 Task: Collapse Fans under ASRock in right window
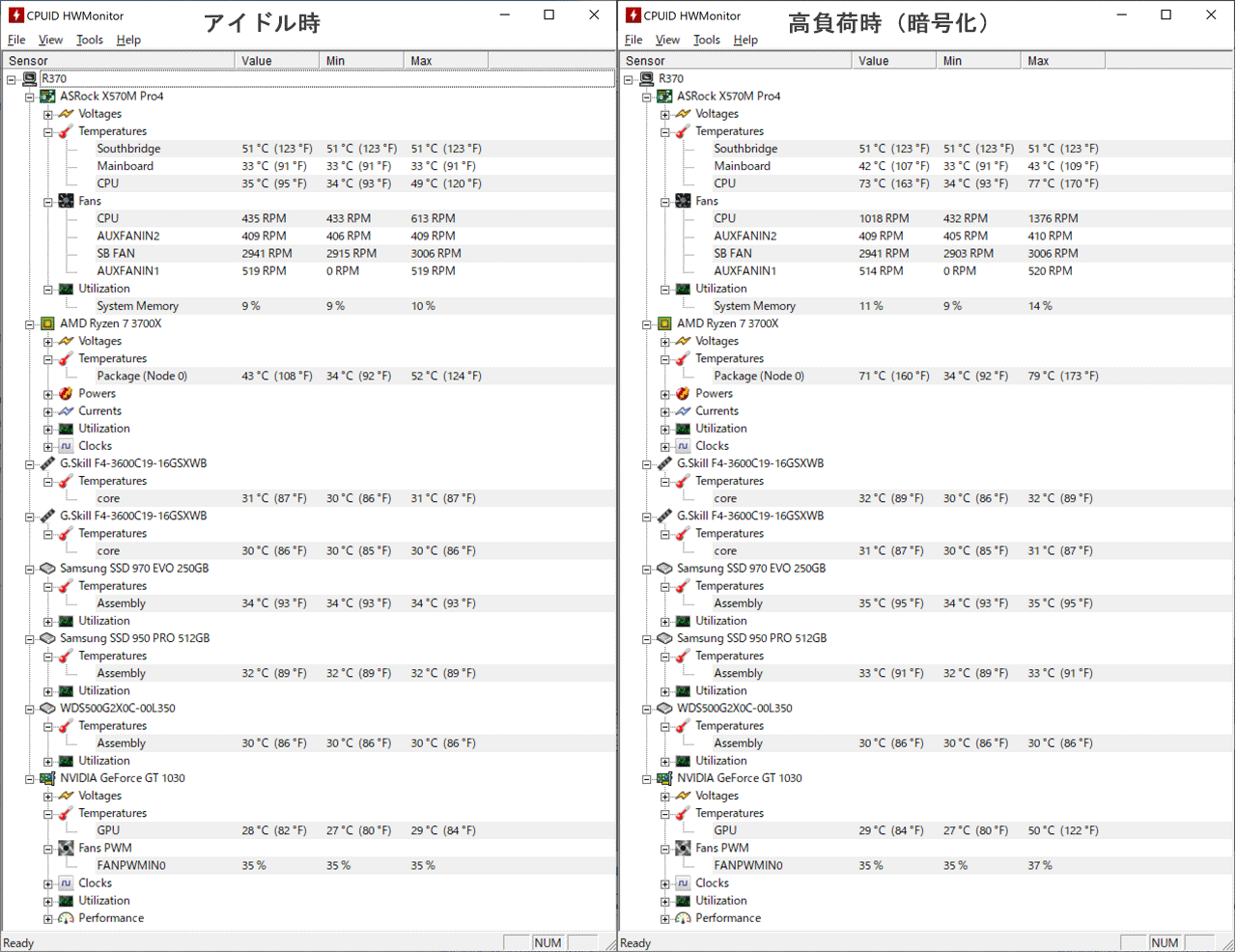[665, 202]
